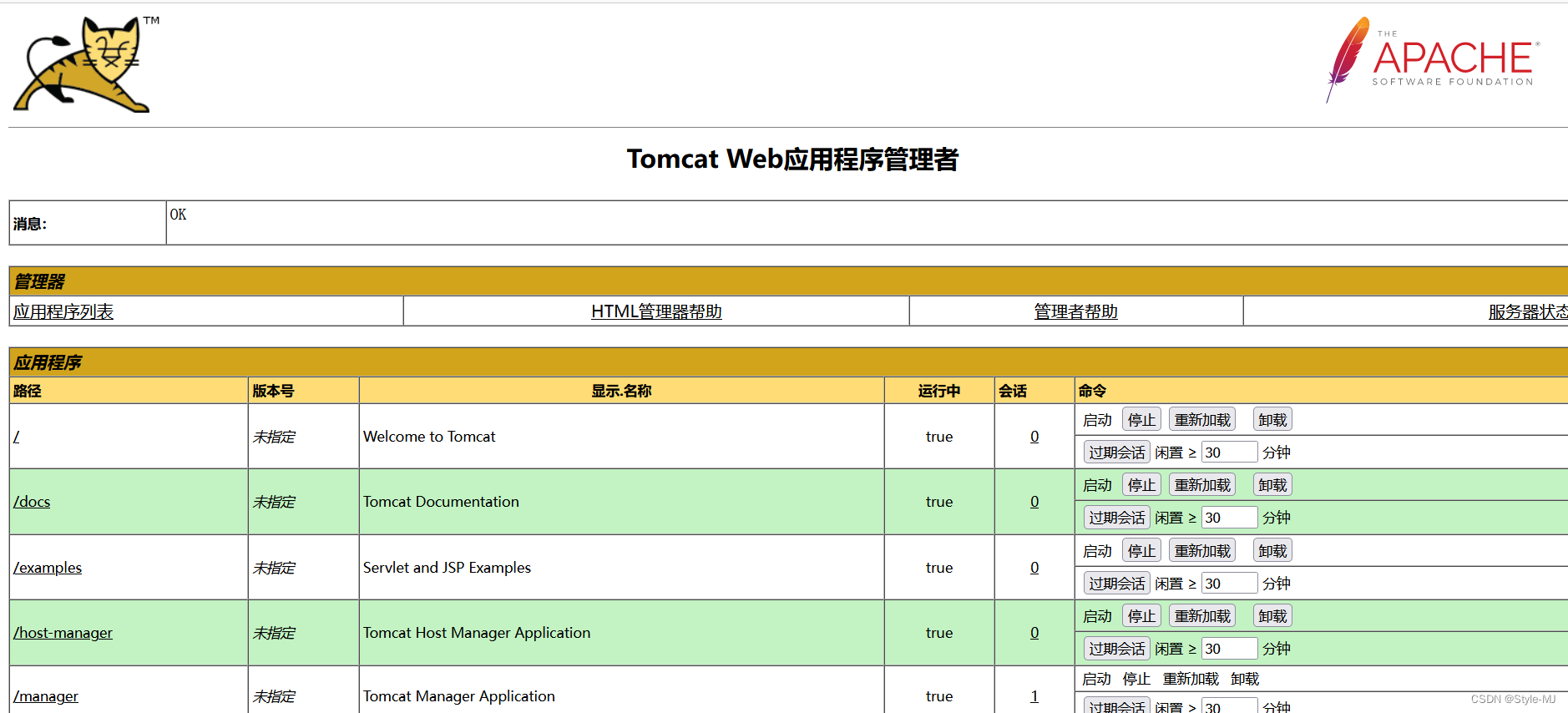Click session count 0 for Welcome to Tomcat
Screen dimensions: 1568x713
(1034, 437)
